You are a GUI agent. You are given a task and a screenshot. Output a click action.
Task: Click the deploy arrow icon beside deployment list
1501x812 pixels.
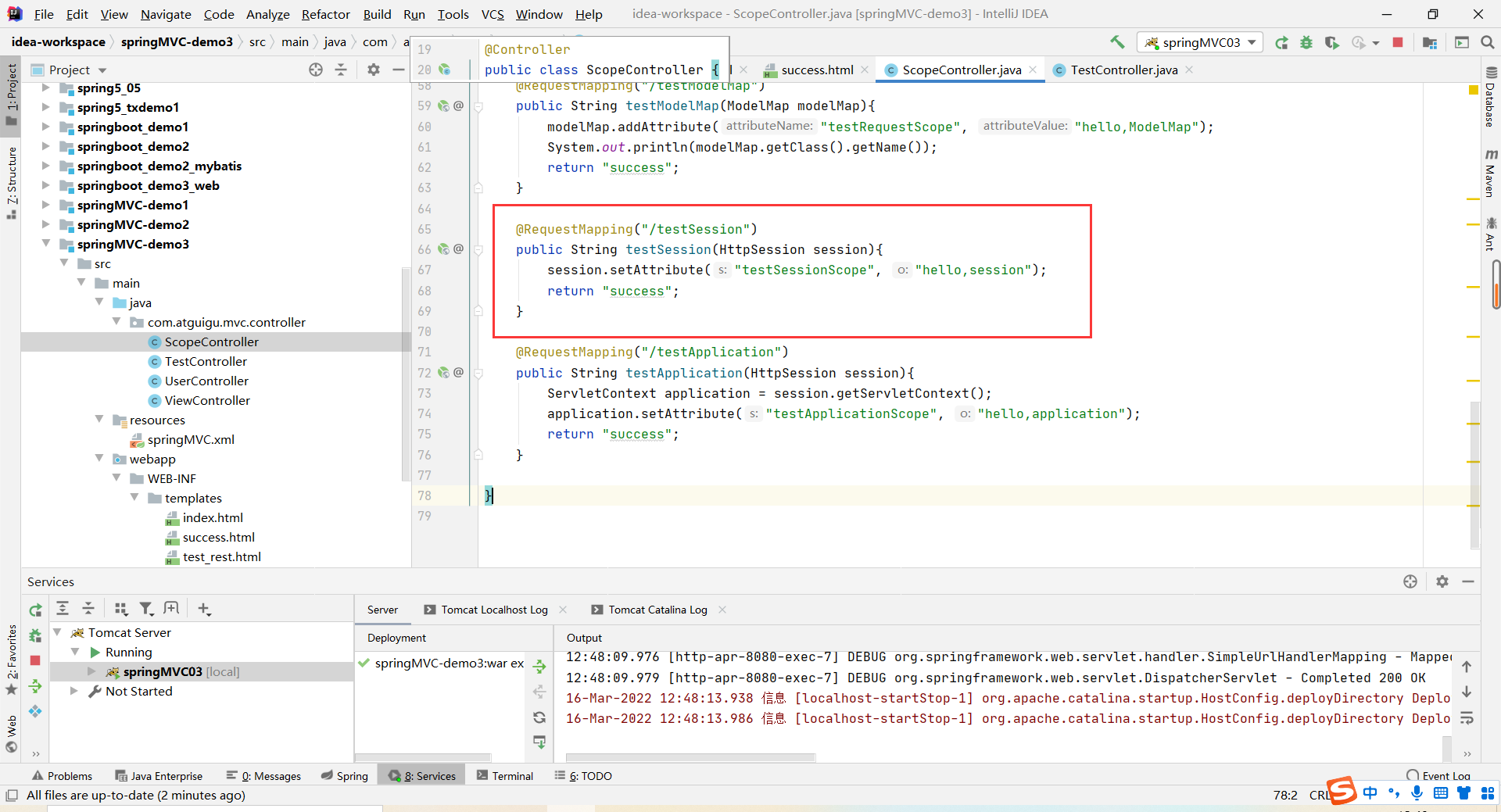(539, 667)
